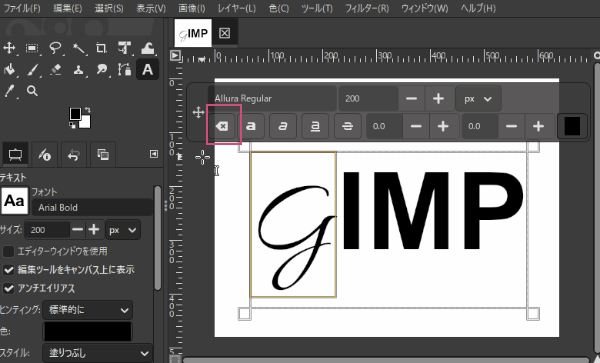Open the Undo History tab
600x363 pixels.
pyautogui.click(x=73, y=154)
